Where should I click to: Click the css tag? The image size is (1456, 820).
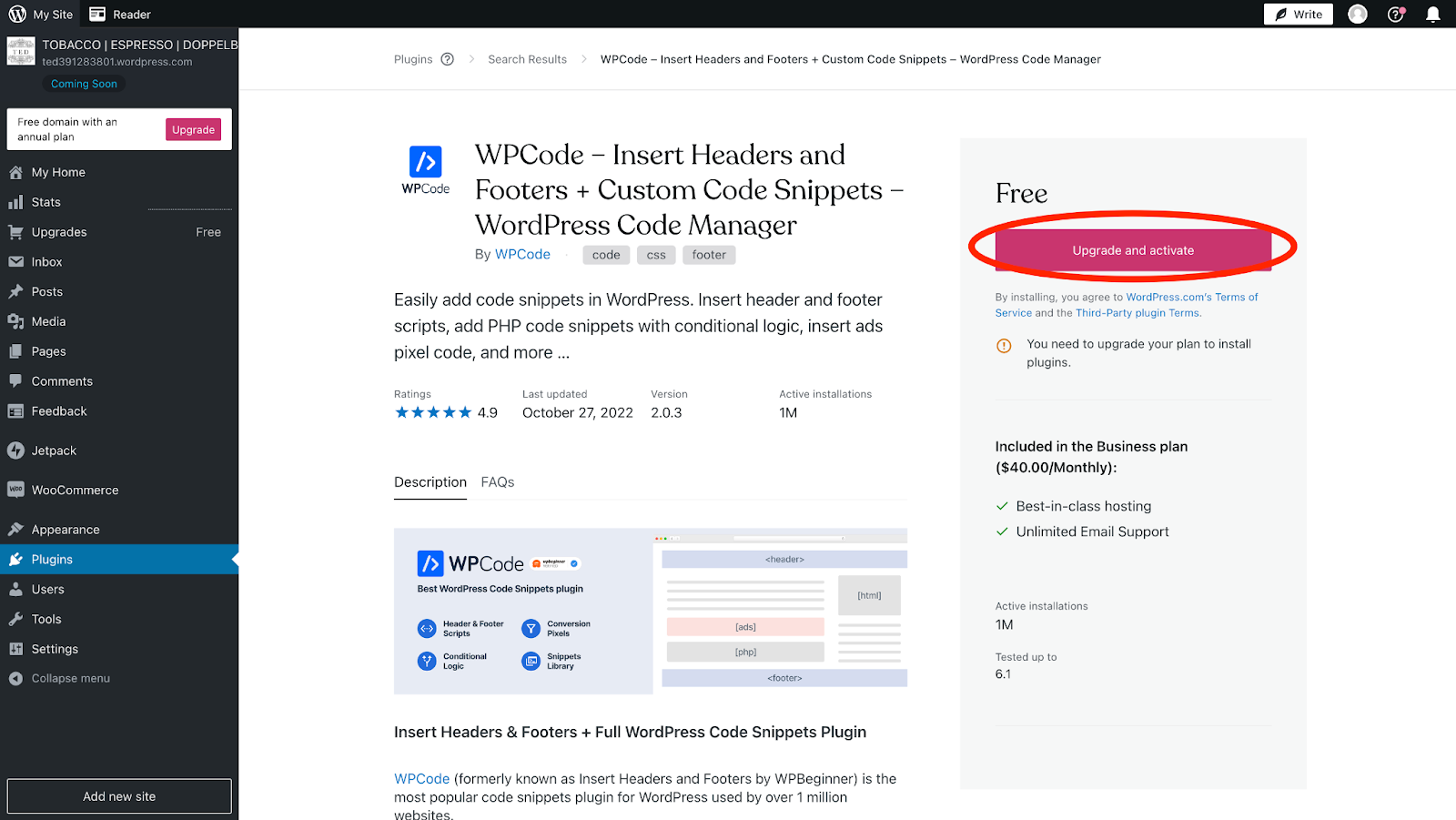[x=656, y=255]
